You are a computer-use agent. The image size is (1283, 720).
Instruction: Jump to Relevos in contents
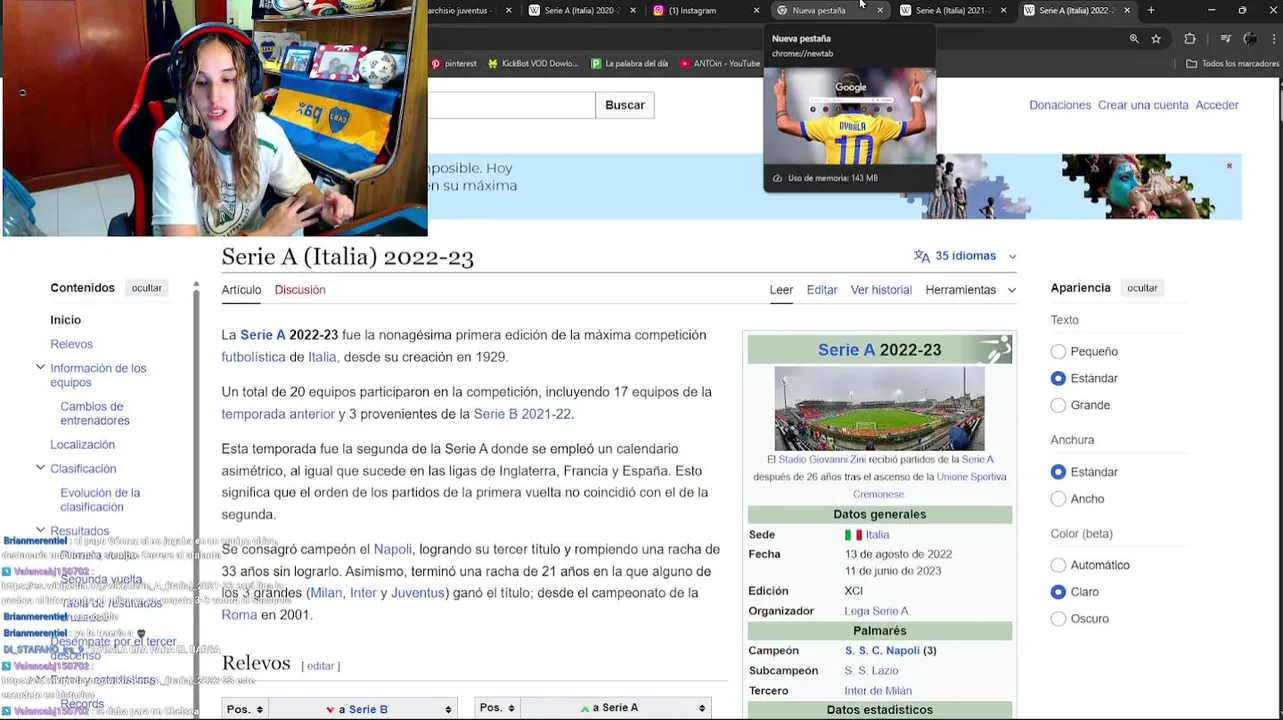(x=72, y=344)
